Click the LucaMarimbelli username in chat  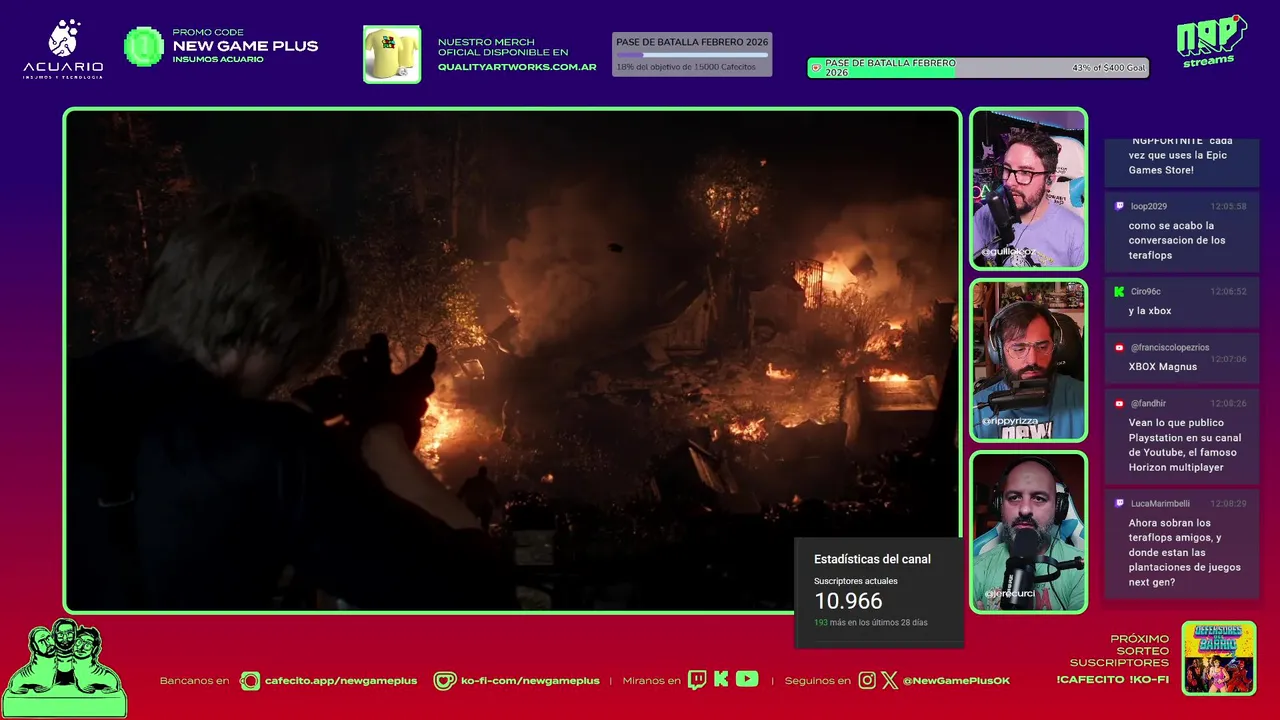tap(1160, 503)
